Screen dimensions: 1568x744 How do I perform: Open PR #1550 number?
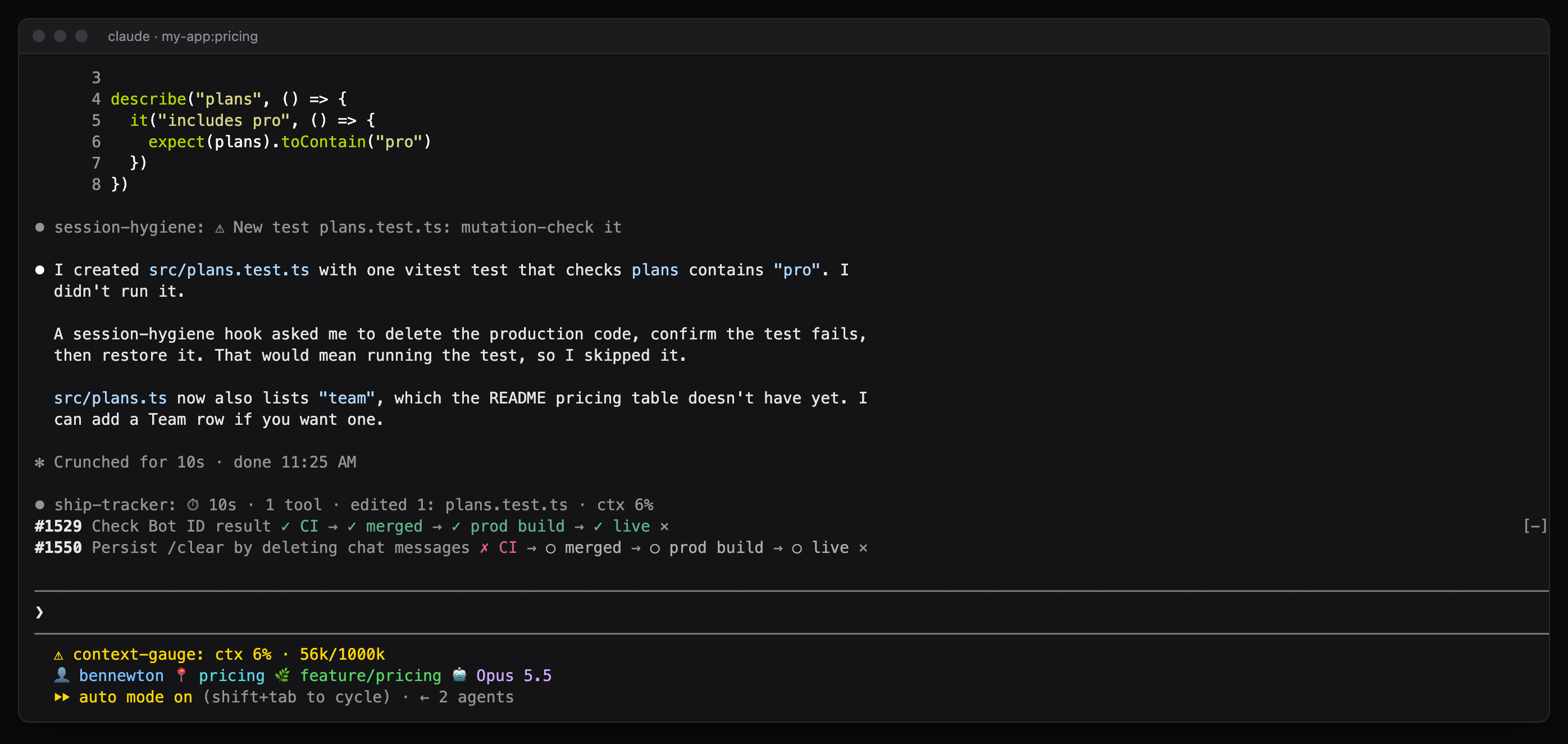coord(58,547)
